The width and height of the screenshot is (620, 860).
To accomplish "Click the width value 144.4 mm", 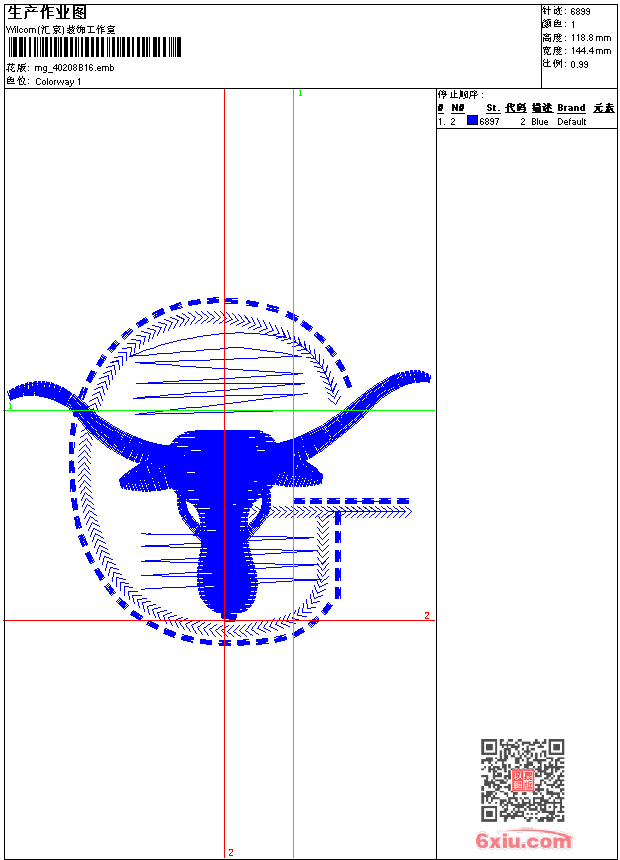I will point(590,50).
